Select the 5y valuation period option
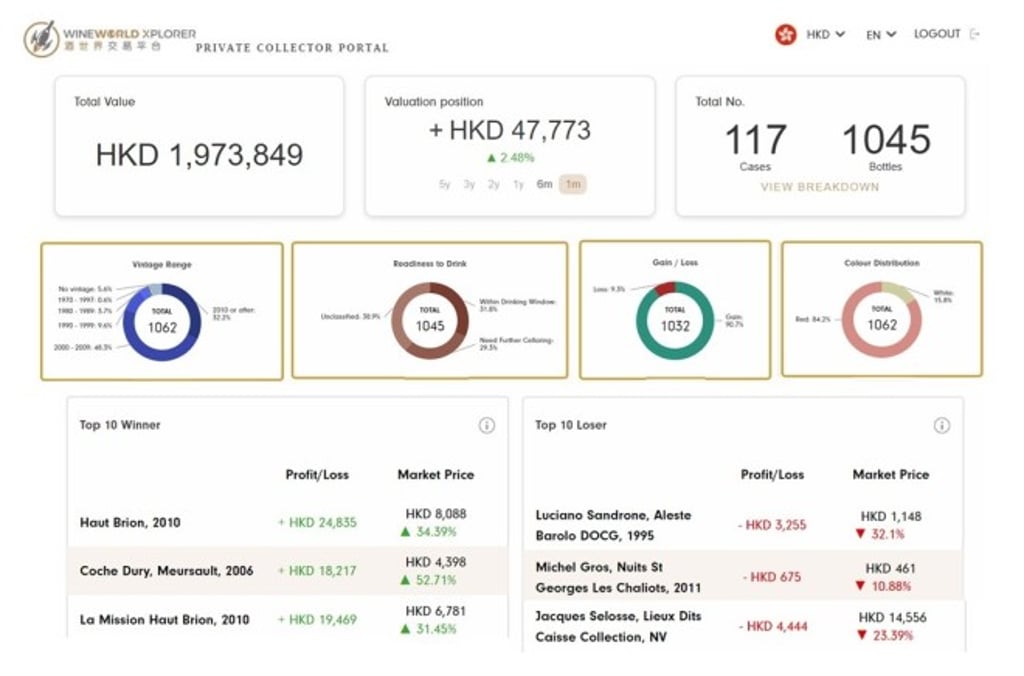Viewport: 1024px width, 676px height. (444, 184)
